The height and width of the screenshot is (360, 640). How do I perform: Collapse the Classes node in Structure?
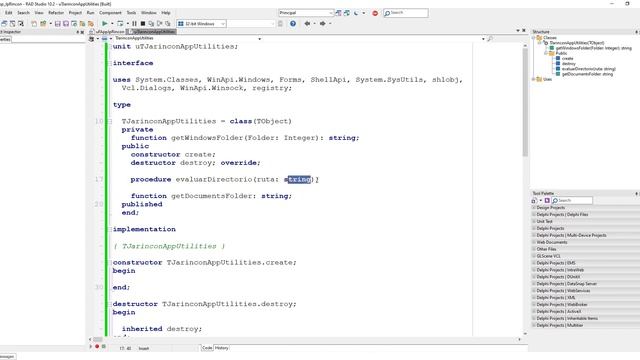534,38
